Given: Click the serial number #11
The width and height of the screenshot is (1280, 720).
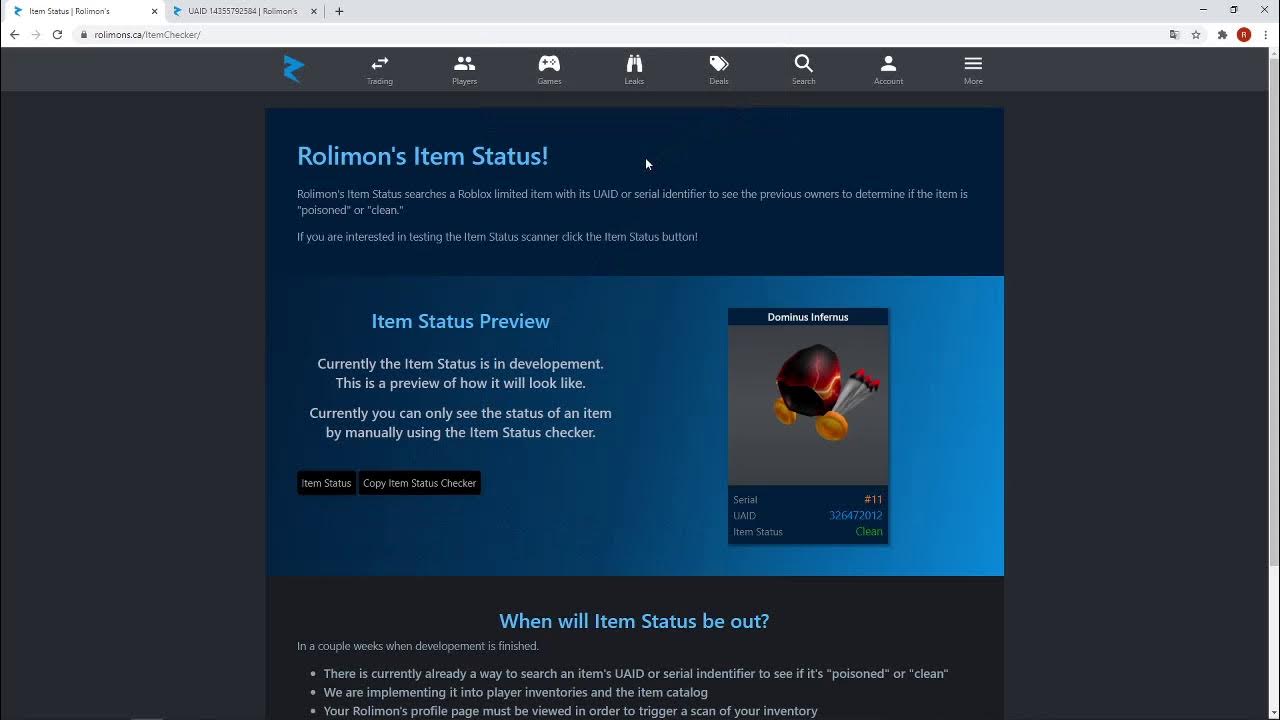Looking at the screenshot, I should tap(873, 500).
